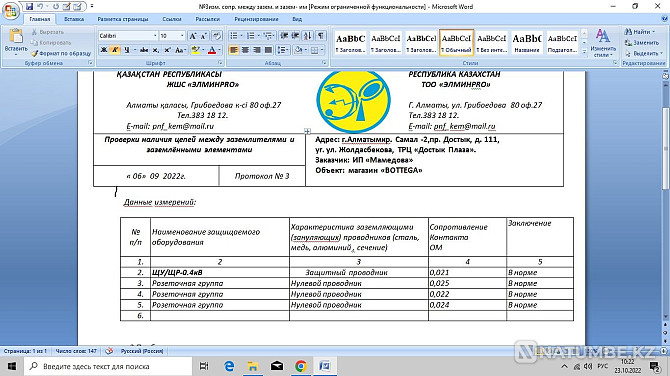Choose paragraph shading fill color
Screen dimensions: 670x376
click(x=298, y=50)
